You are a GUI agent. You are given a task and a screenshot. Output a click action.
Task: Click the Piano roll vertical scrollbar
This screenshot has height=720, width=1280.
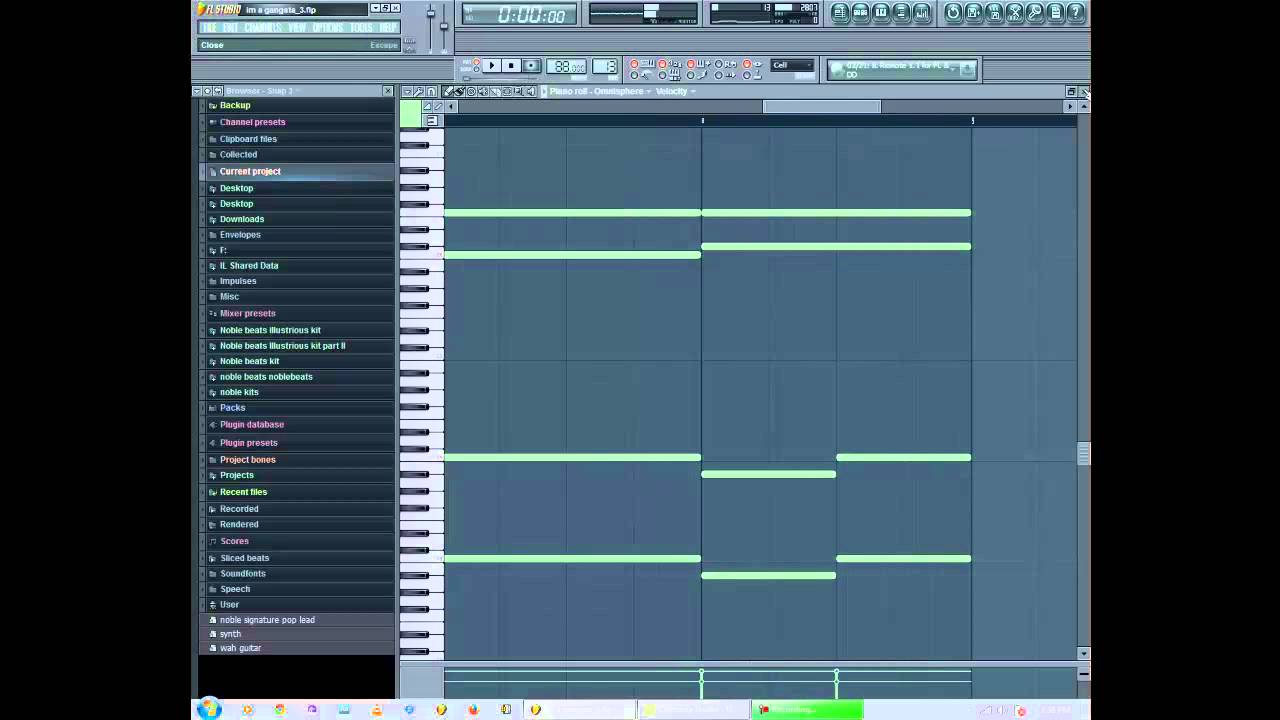(1083, 455)
